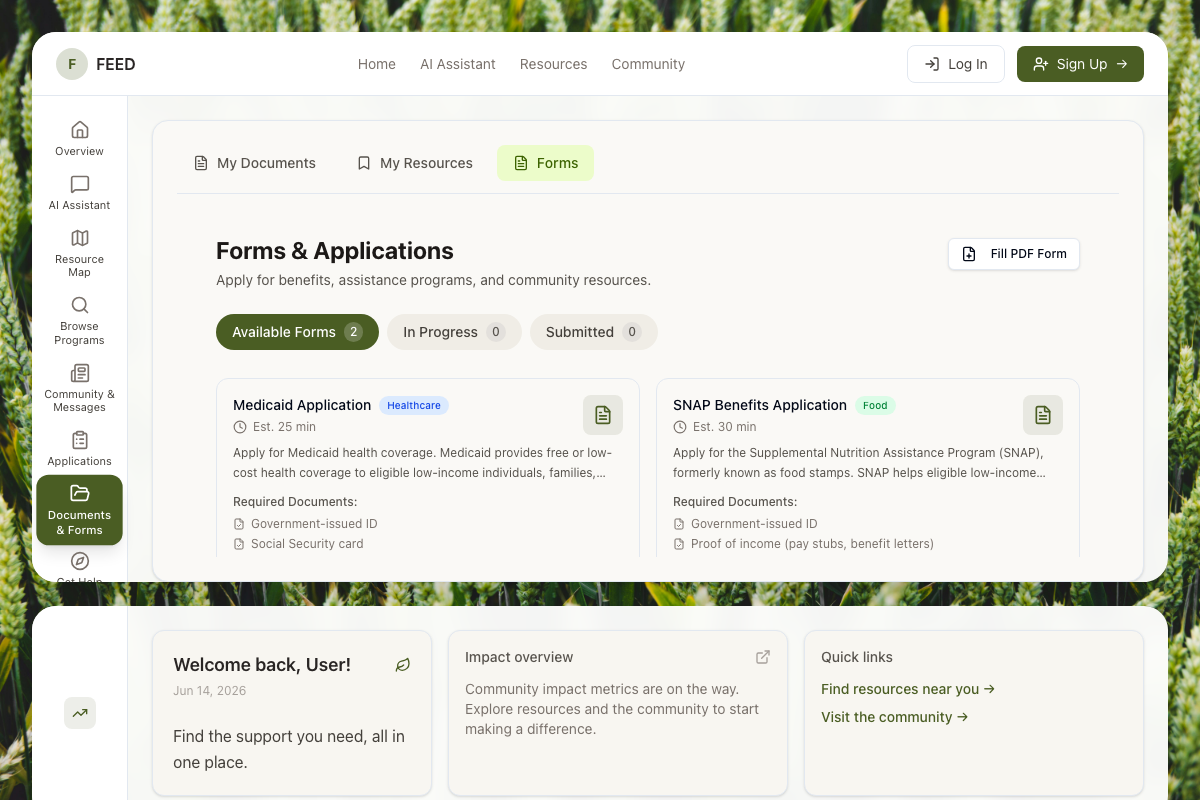Open Community & Messages in the sidebar
Screen dimensions: 1200x800
(x=80, y=386)
